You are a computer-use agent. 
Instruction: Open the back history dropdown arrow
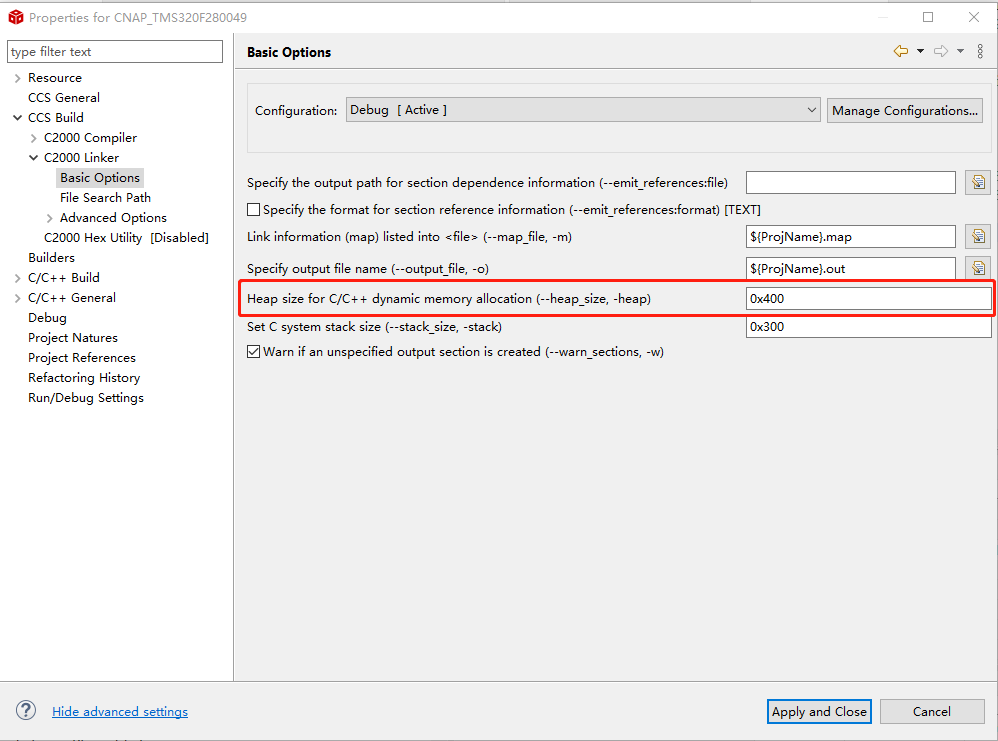pyautogui.click(x=920, y=52)
